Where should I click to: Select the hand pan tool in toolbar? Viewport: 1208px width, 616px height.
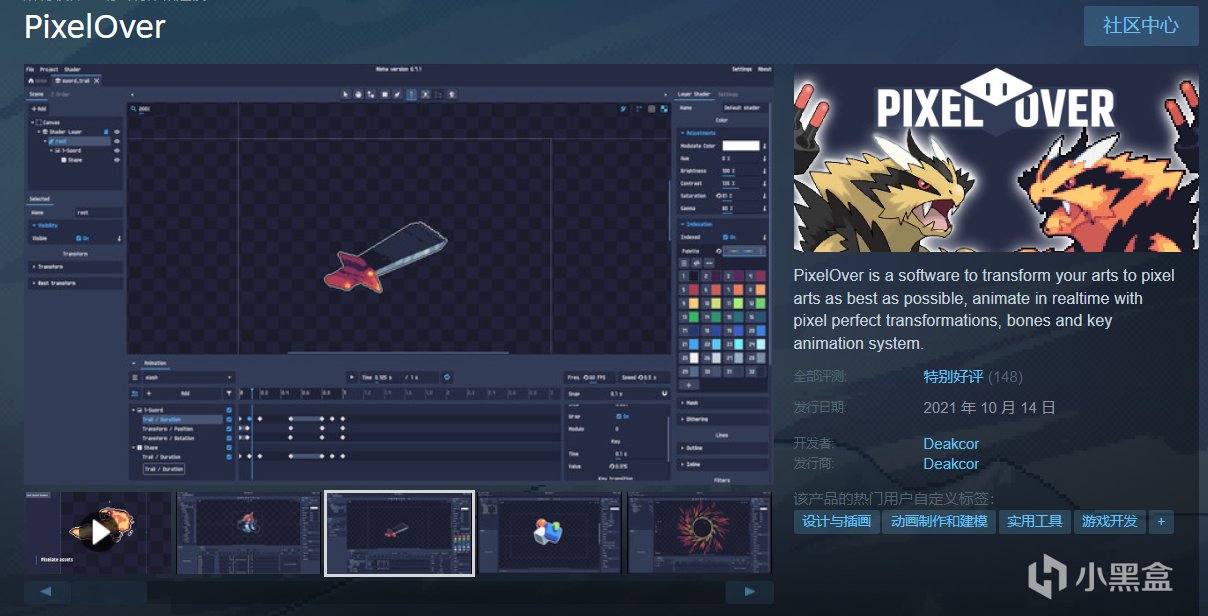pyautogui.click(x=358, y=94)
